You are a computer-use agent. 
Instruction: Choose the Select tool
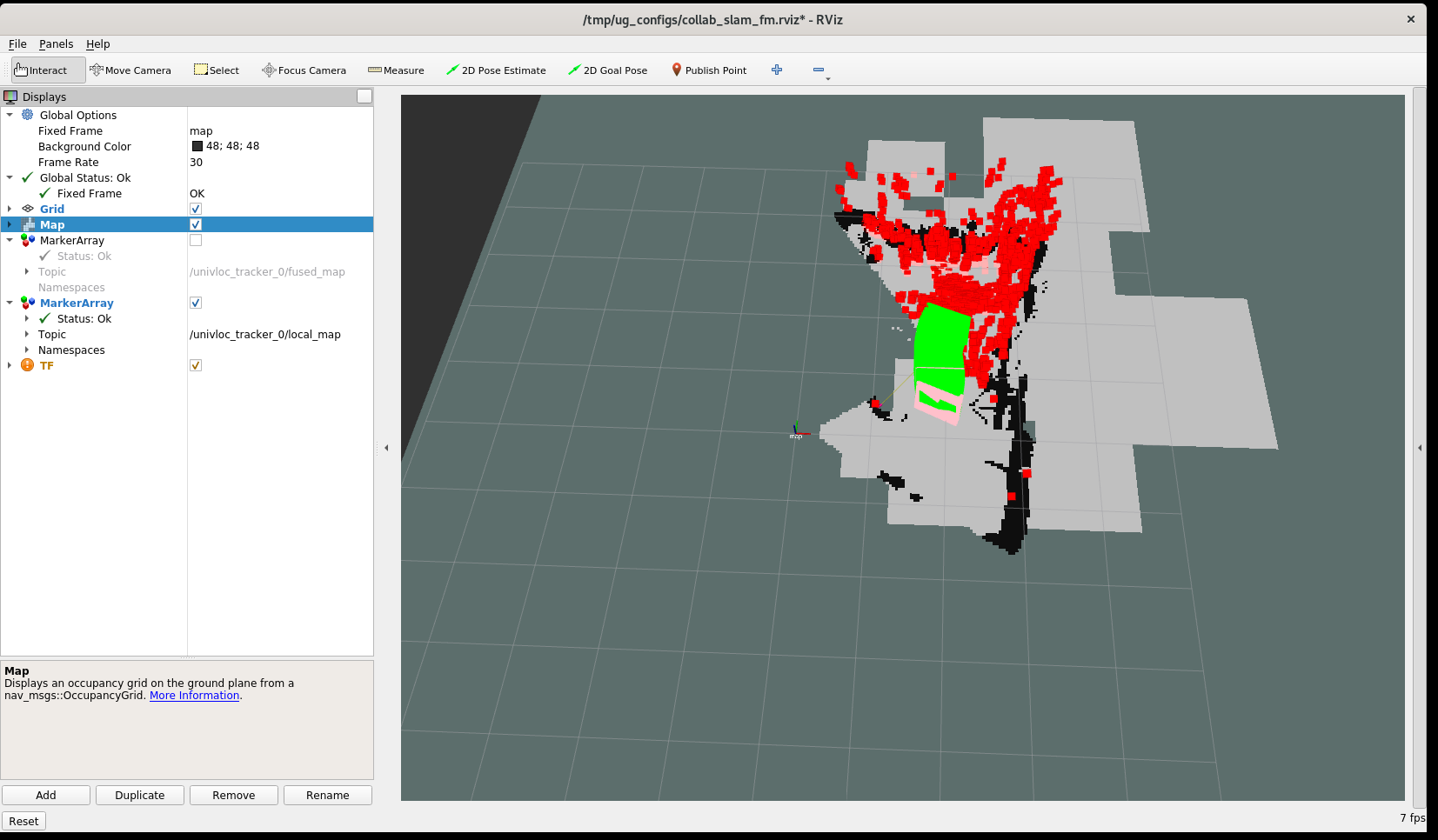coord(217,70)
